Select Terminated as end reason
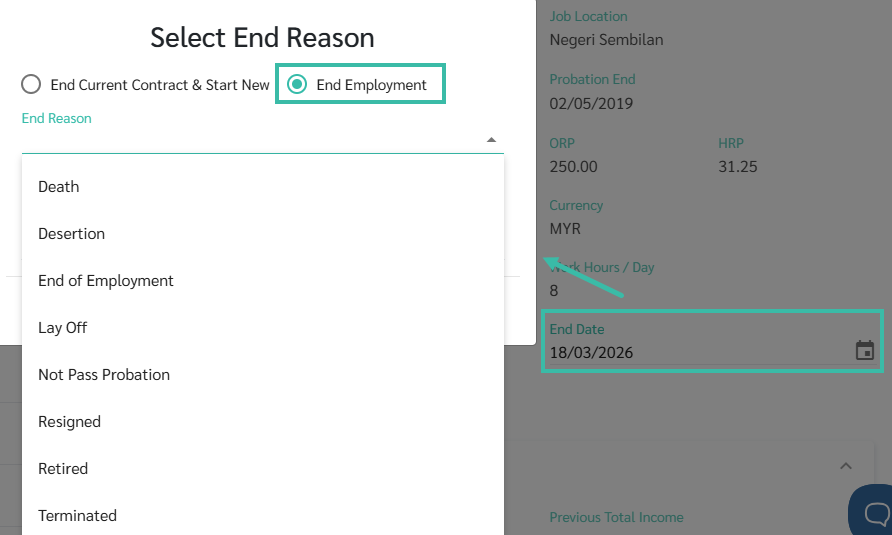Image resolution: width=892 pixels, height=535 pixels. (77, 516)
